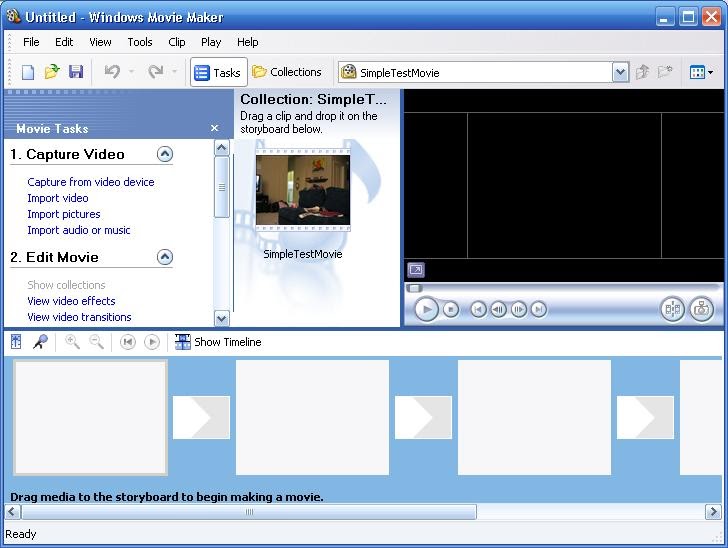Jump forward to the next clip in monitor
The image size is (728, 548).
(x=539, y=309)
